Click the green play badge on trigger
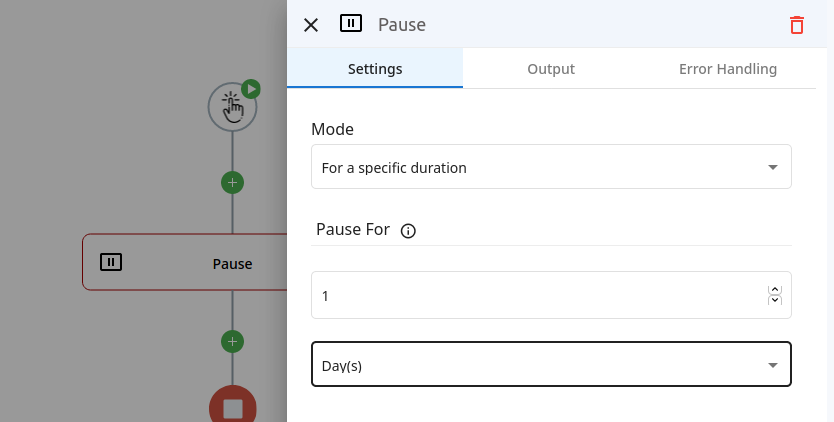This screenshot has height=422, width=834. (x=251, y=89)
